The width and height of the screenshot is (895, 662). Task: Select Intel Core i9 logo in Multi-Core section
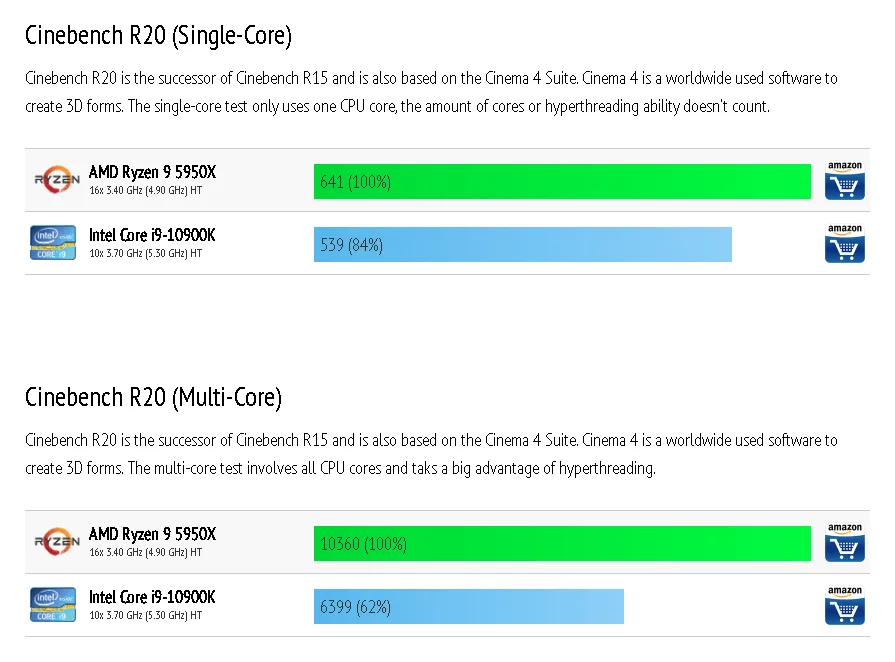[x=54, y=605]
